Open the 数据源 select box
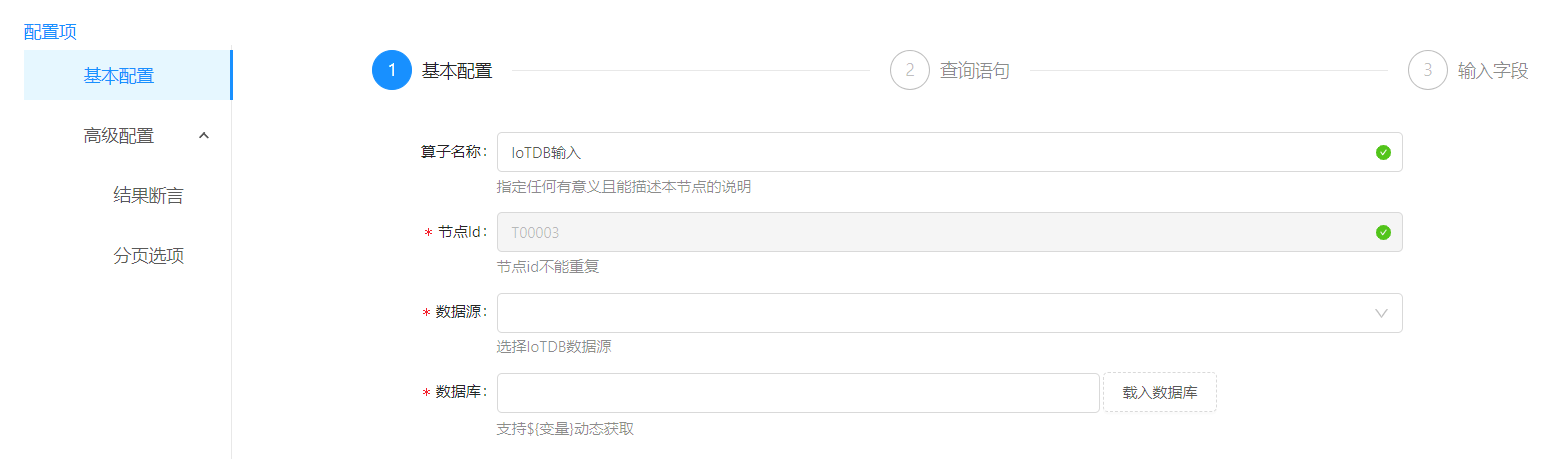1555x459 pixels. (930, 313)
